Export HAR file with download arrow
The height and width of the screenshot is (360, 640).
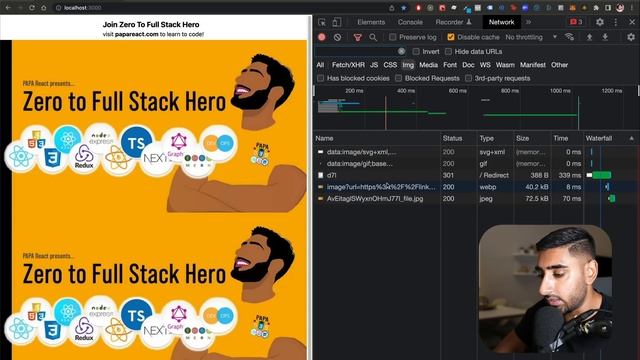point(605,37)
